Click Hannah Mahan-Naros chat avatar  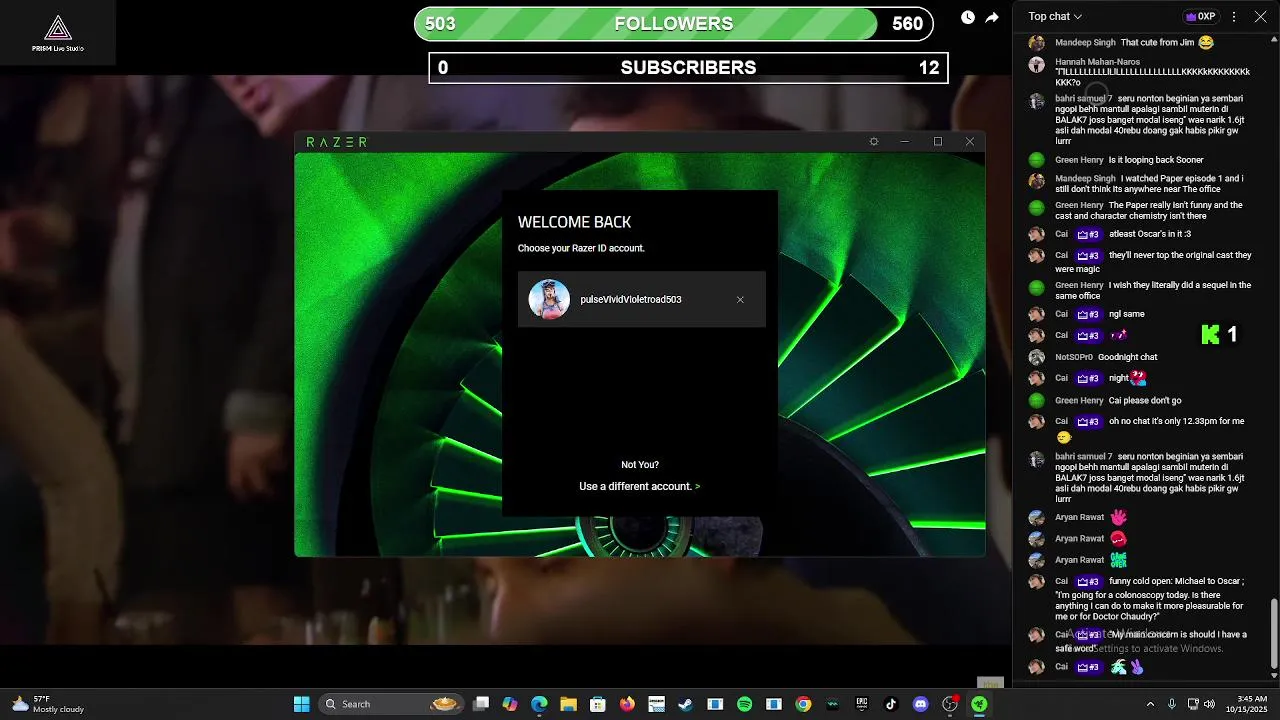[x=1036, y=64]
